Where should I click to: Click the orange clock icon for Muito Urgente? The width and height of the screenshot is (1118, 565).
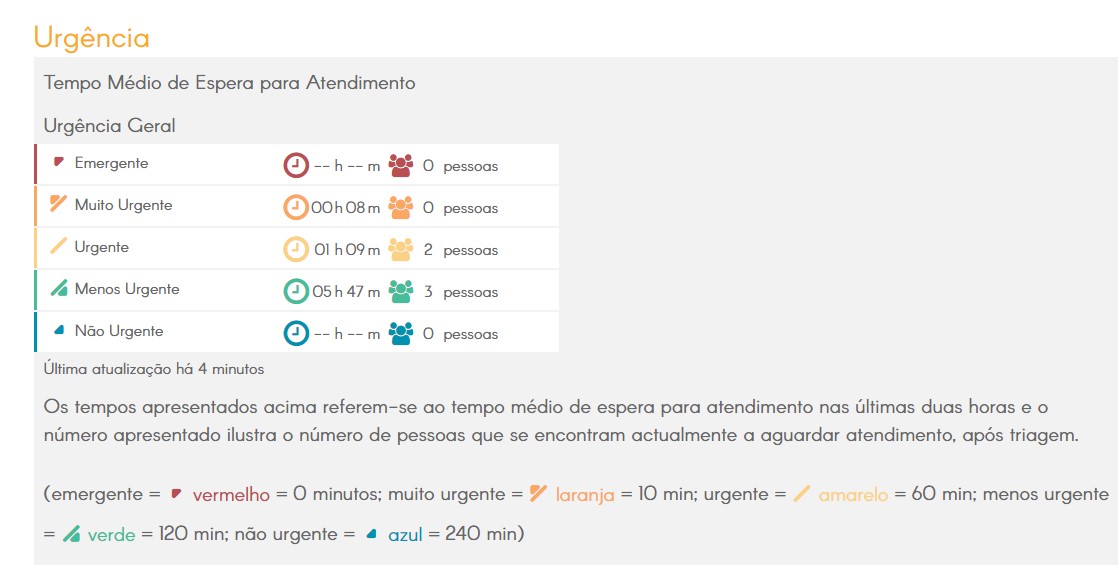[296, 208]
